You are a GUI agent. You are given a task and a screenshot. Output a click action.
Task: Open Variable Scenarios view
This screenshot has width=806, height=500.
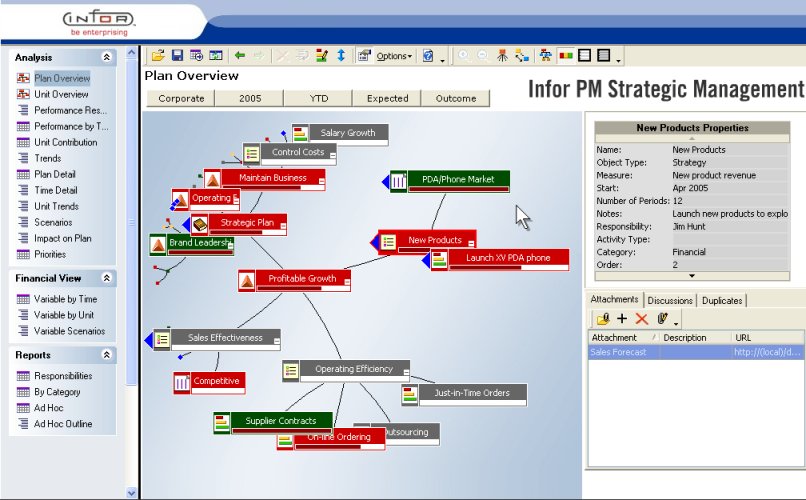point(69,331)
